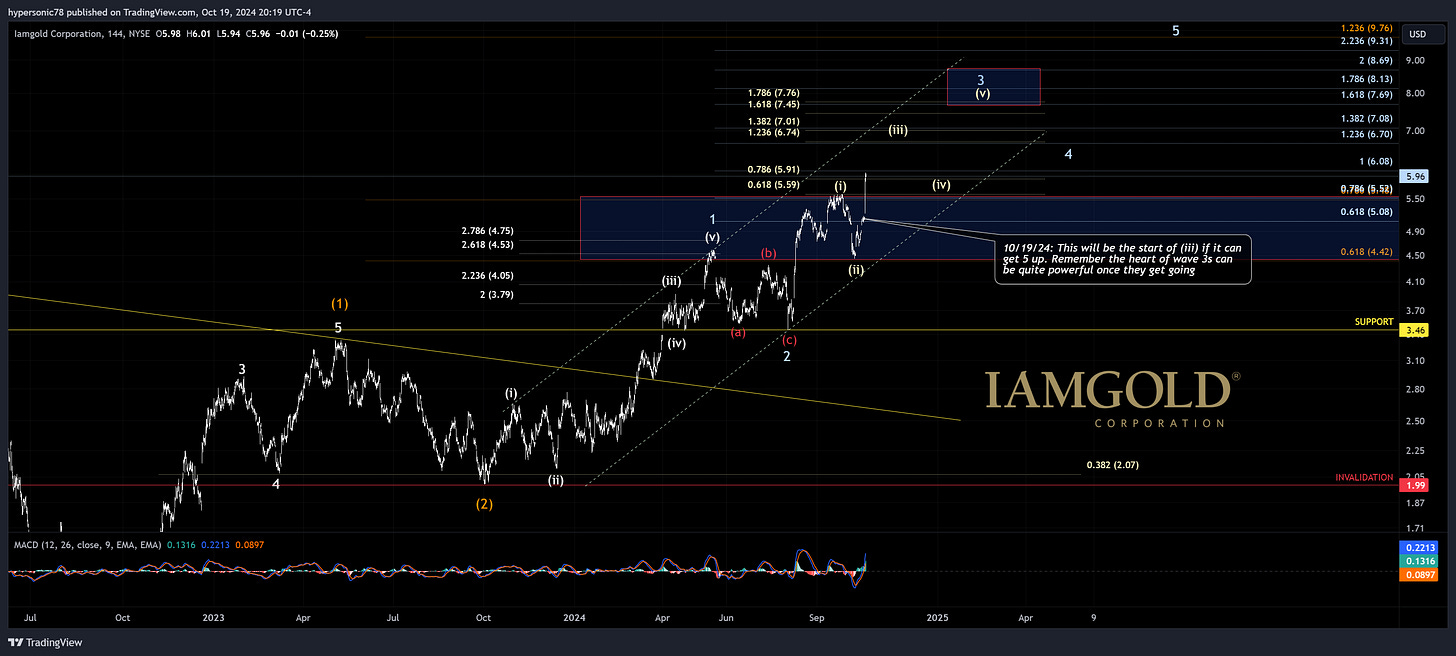Click the TradingView logo in the footer
The width and height of the screenshot is (1456, 656).
45,643
